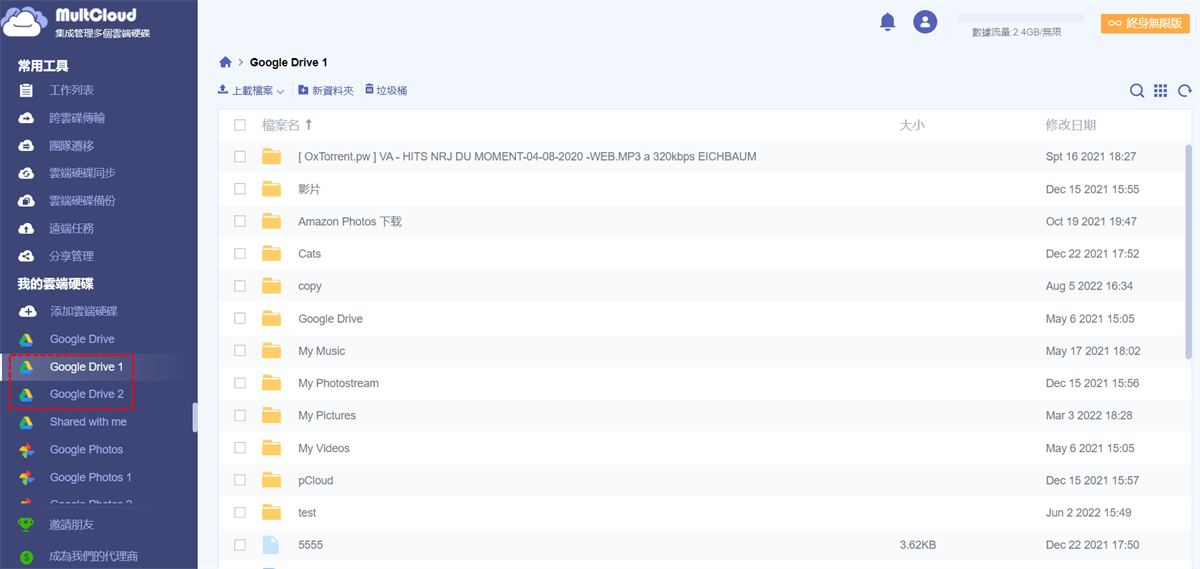Viewport: 1200px width, 569px height.
Task: Click the 5555 file icon
Action: coord(271,544)
